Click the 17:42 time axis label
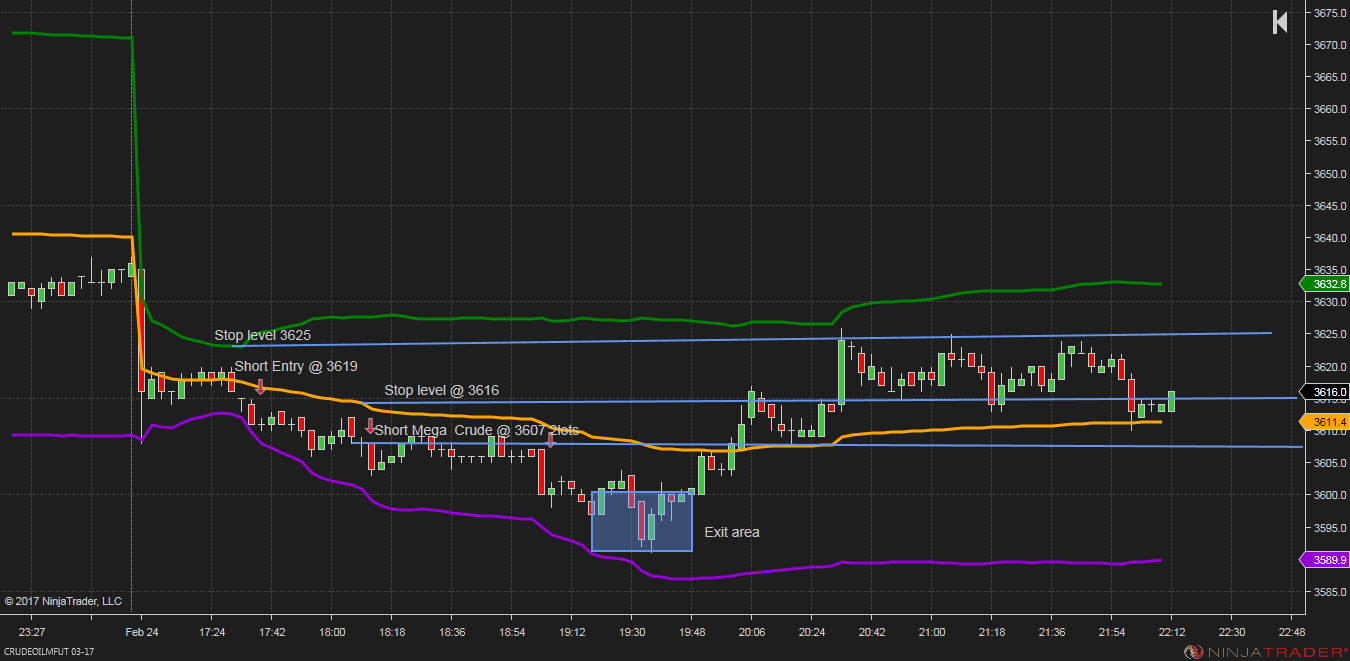 tap(272, 632)
